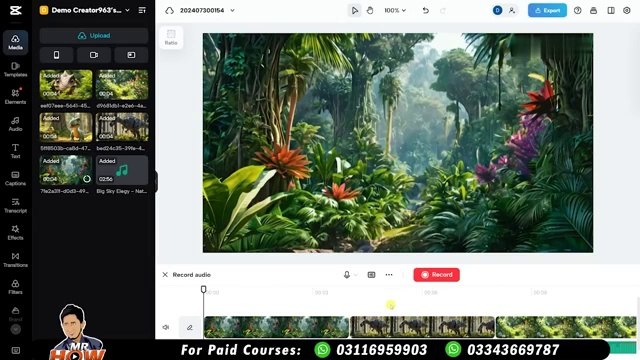Click the Export button
The image size is (640, 360).
pyautogui.click(x=547, y=11)
